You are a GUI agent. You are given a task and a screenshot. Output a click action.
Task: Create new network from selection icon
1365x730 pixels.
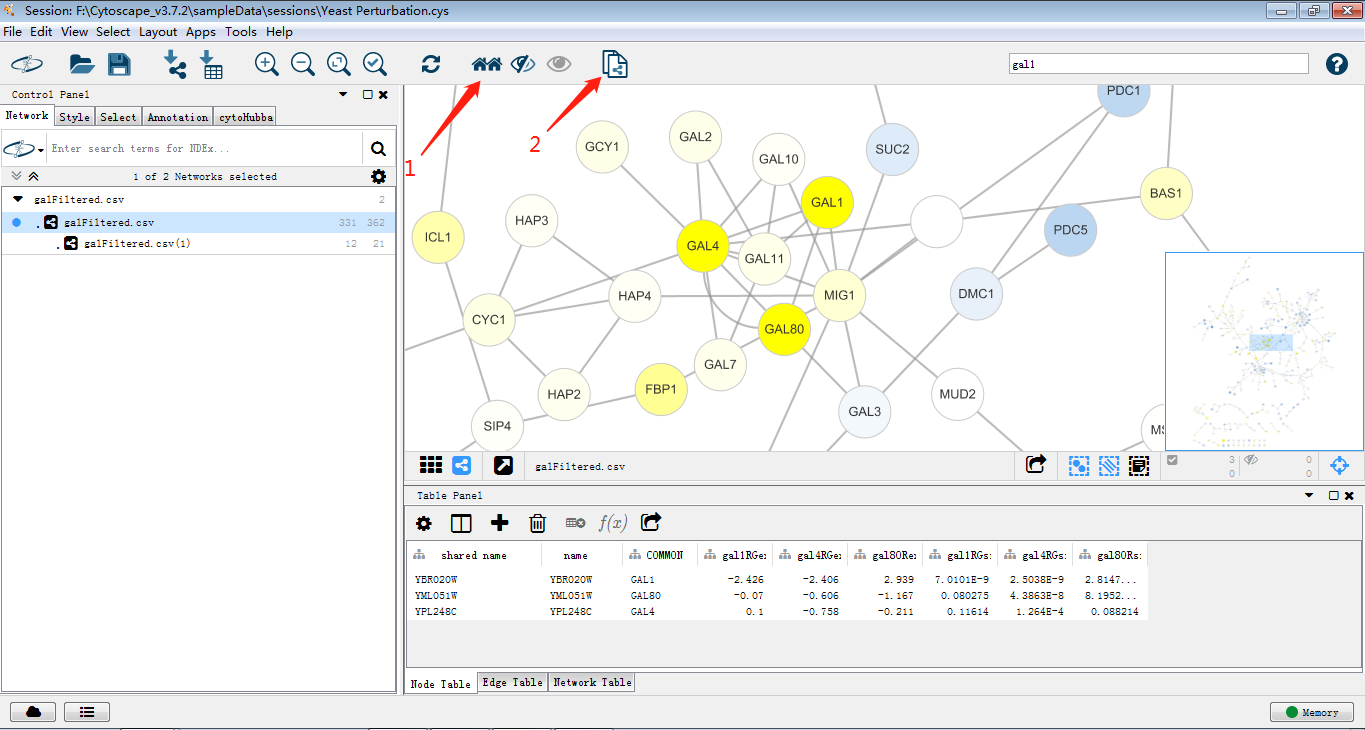tap(615, 64)
